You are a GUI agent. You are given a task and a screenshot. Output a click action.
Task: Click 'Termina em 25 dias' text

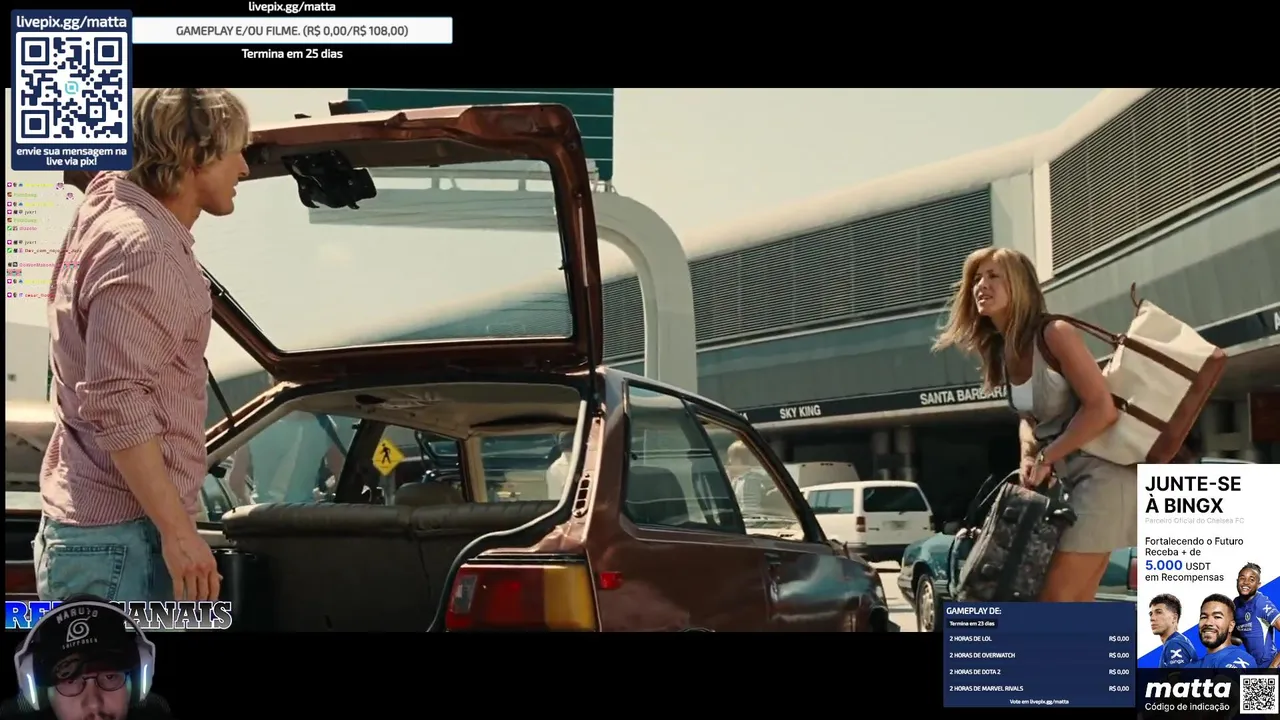pos(292,54)
